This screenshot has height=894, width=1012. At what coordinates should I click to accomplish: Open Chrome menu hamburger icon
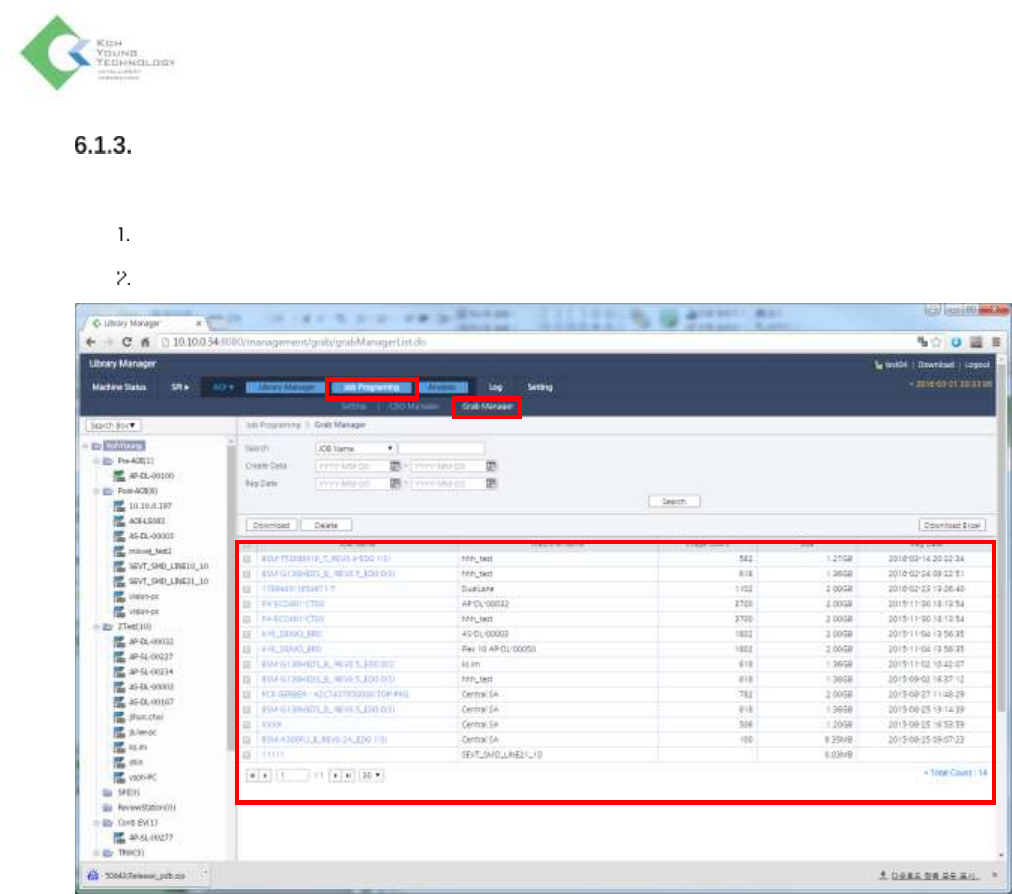pos(997,342)
